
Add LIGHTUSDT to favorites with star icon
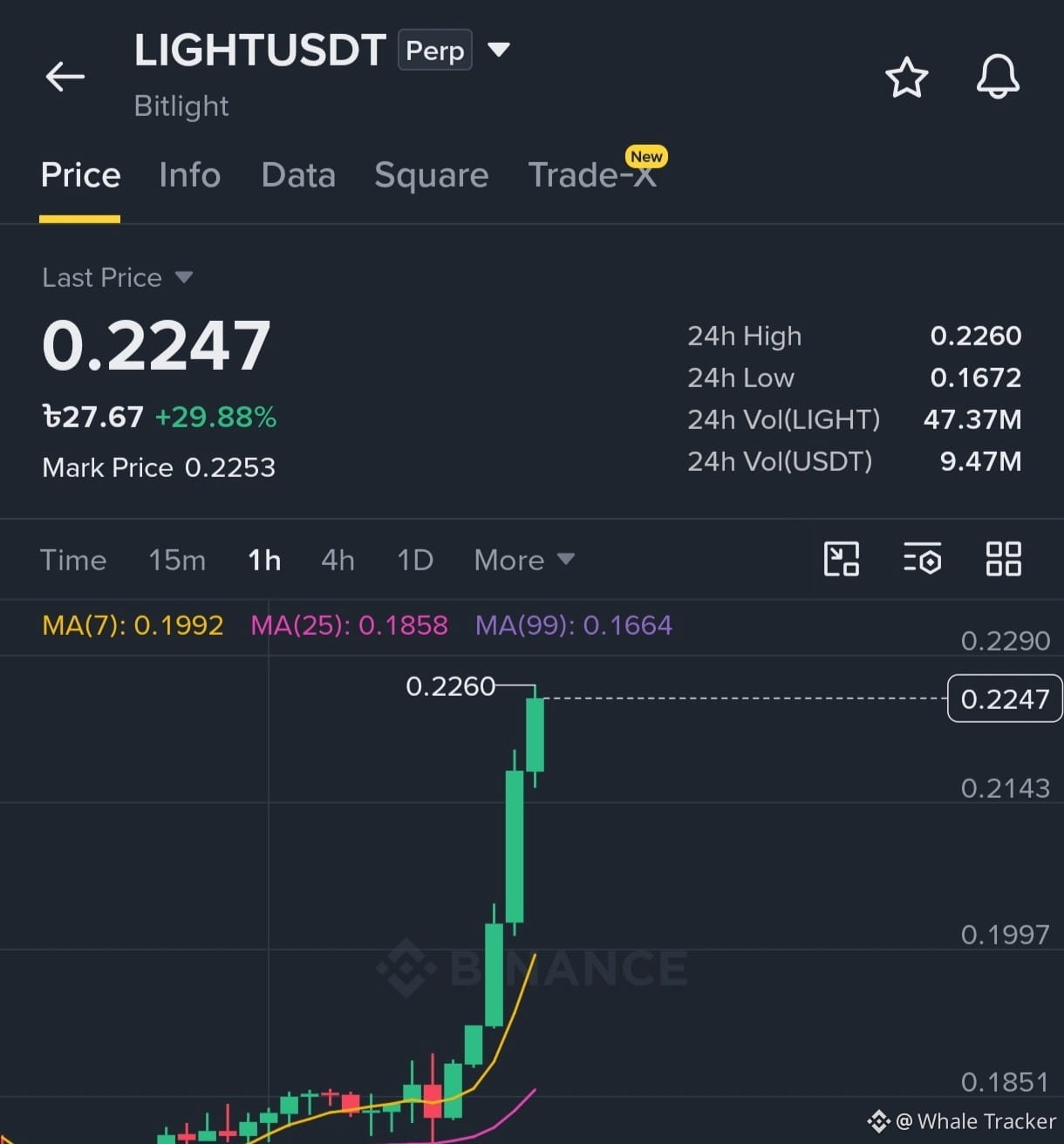[907, 78]
